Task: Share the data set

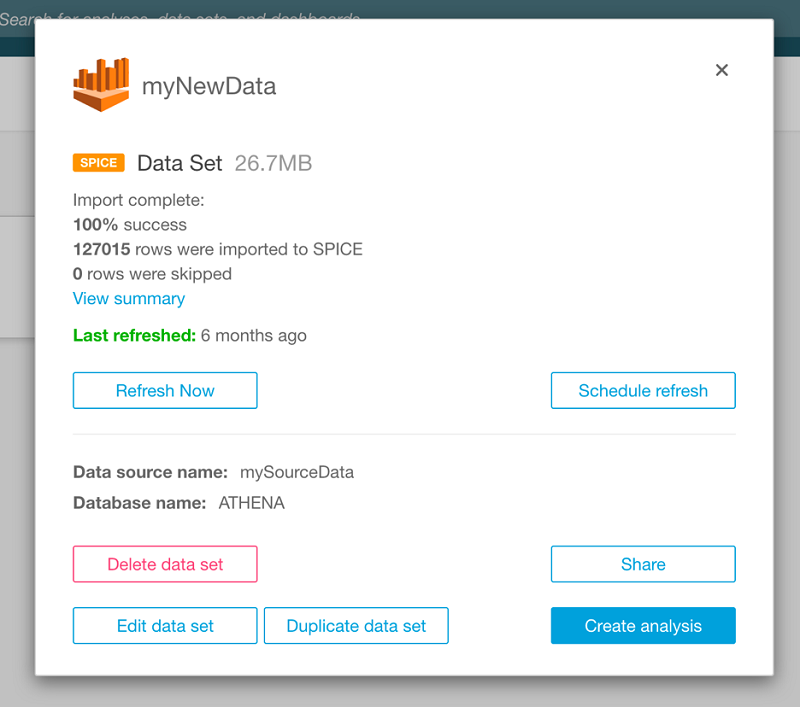Action: tap(643, 564)
